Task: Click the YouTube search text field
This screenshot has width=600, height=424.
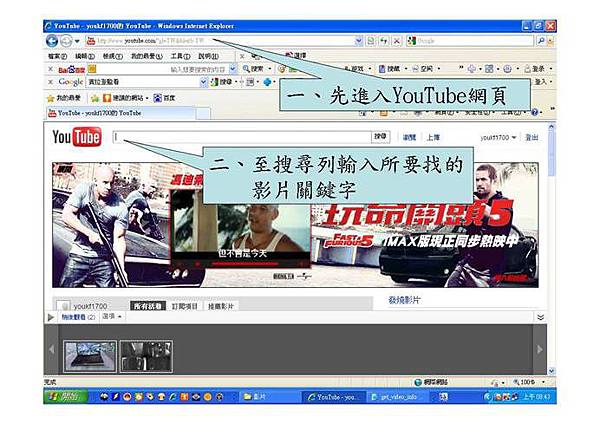Action: pyautogui.click(x=241, y=137)
